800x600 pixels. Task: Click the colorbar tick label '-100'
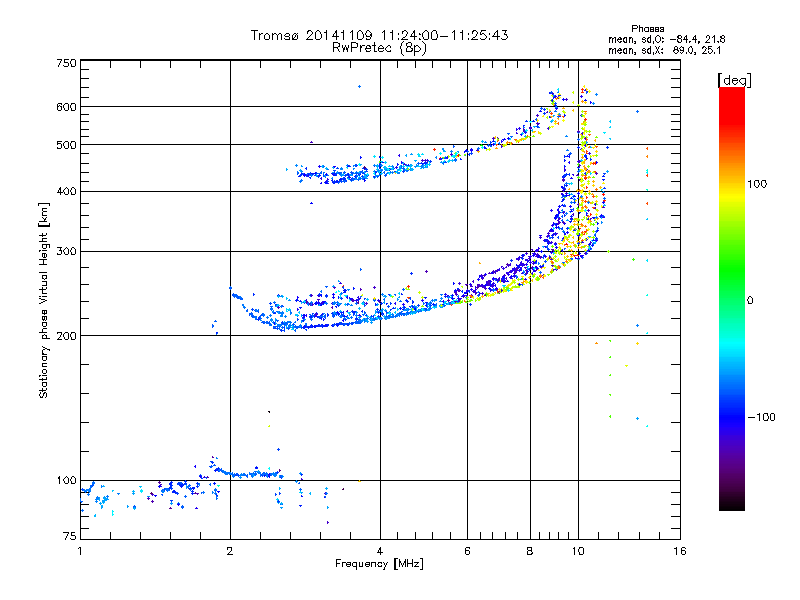[761, 417]
